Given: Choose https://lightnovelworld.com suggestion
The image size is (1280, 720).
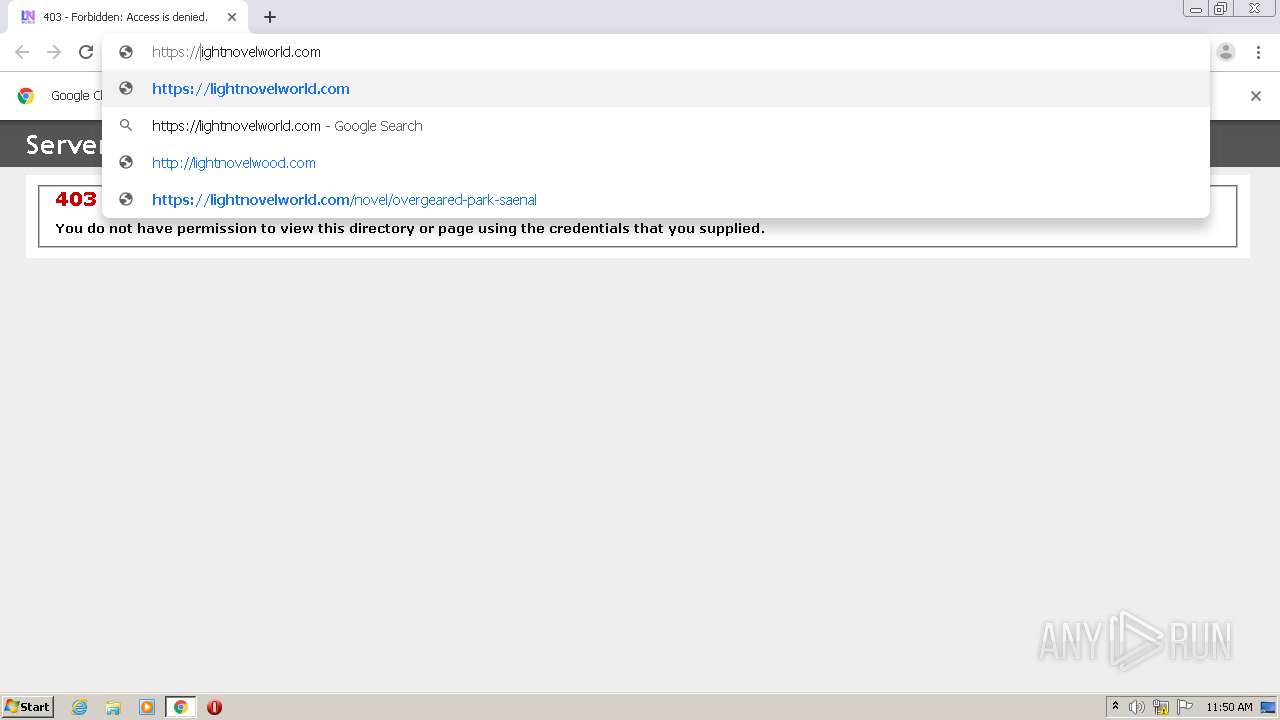Looking at the screenshot, I should (x=656, y=89).
